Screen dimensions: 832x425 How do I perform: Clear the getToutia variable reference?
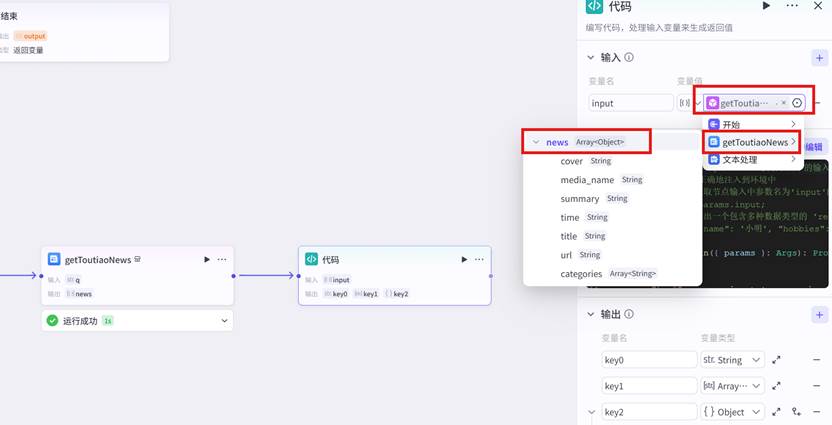(x=784, y=103)
